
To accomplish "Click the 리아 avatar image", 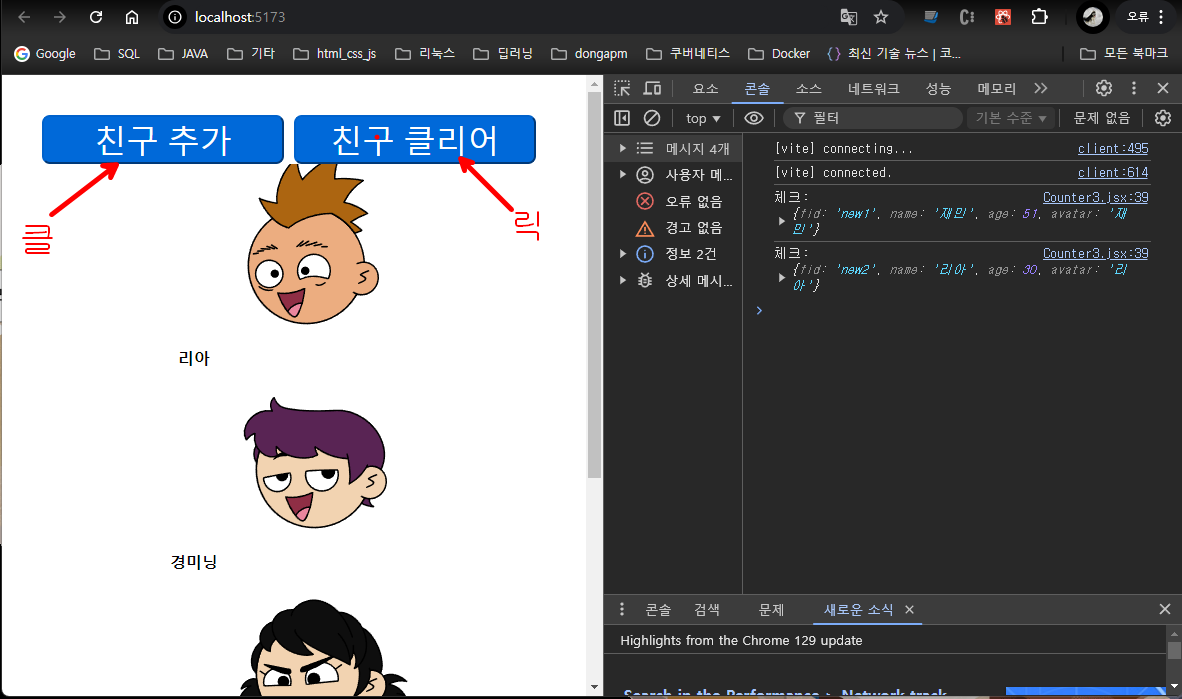I will [313, 244].
